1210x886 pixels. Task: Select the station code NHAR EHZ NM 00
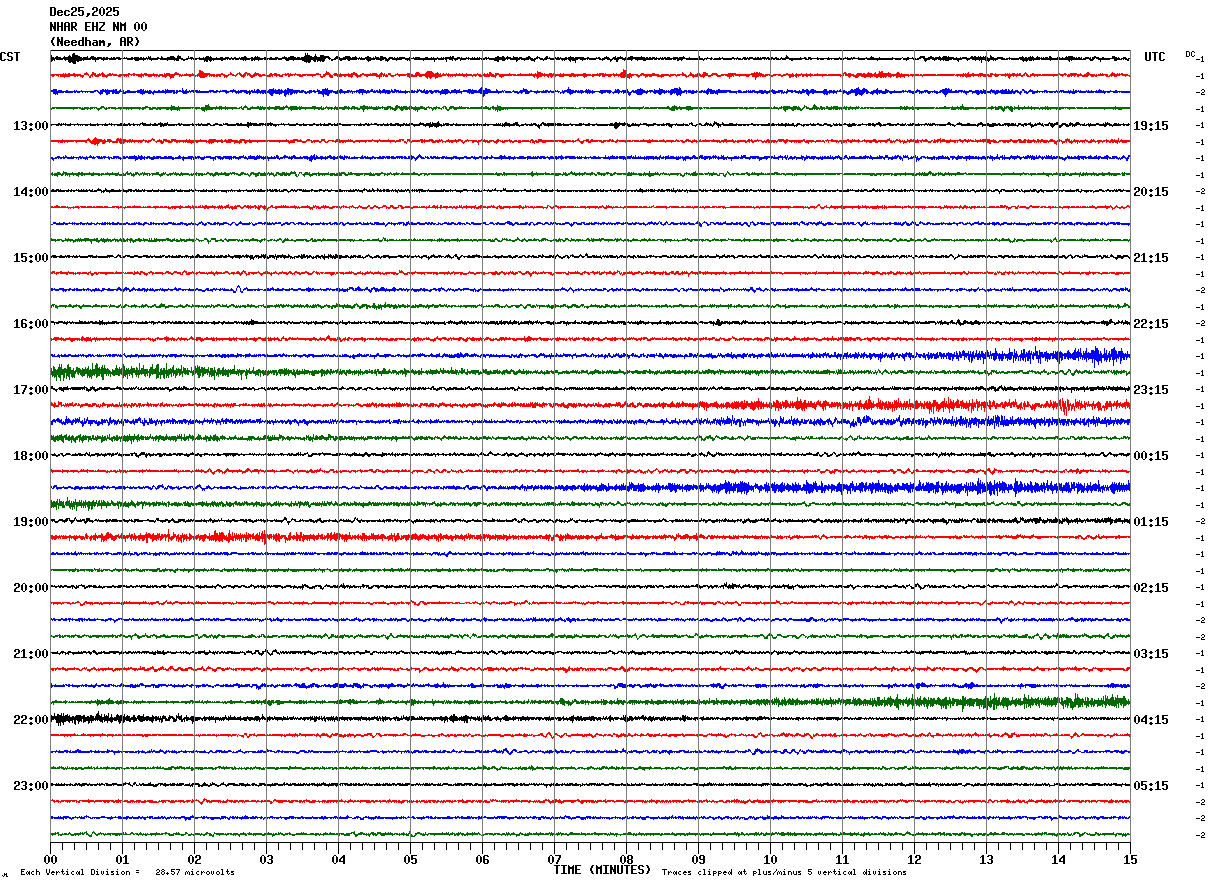pyautogui.click(x=98, y=27)
